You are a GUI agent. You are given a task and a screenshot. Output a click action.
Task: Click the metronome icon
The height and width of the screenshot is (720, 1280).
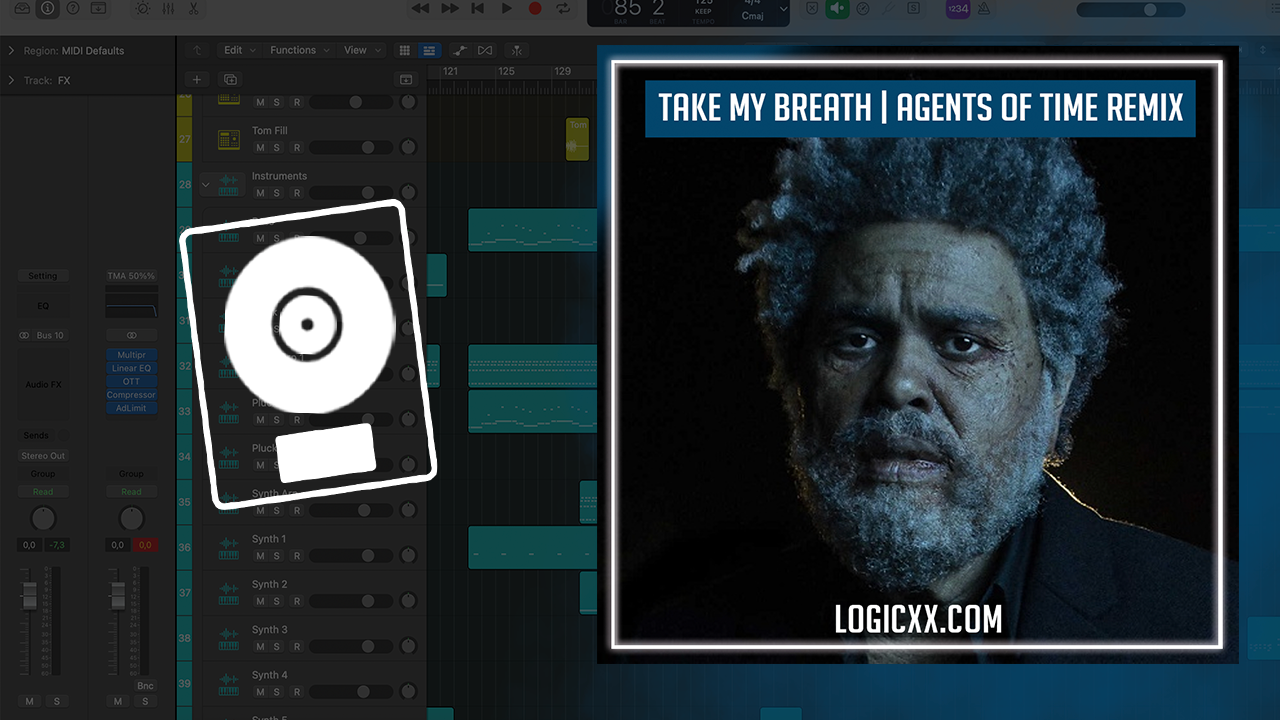[x=984, y=8]
